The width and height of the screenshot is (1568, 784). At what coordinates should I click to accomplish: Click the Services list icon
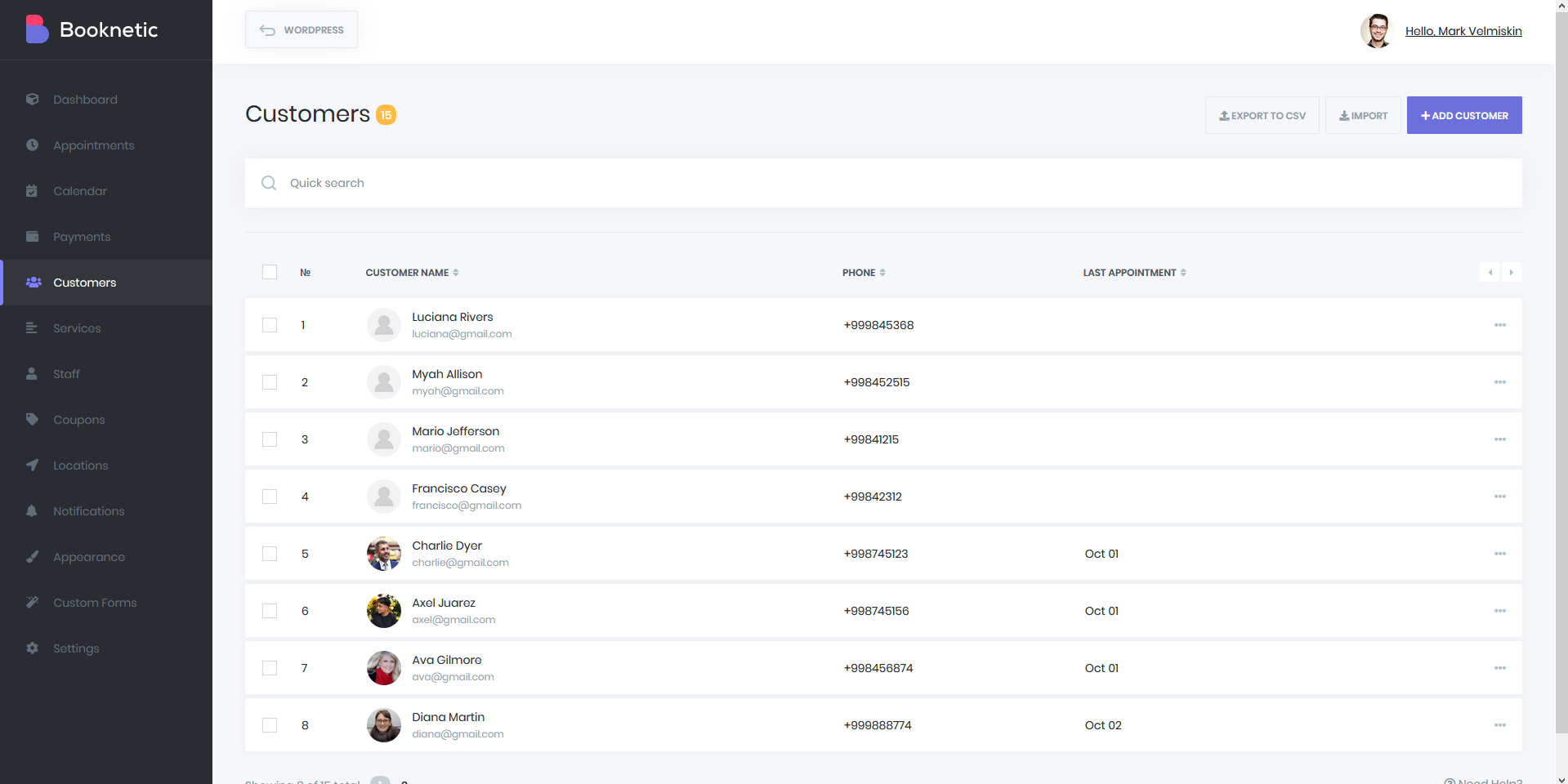pos(32,328)
